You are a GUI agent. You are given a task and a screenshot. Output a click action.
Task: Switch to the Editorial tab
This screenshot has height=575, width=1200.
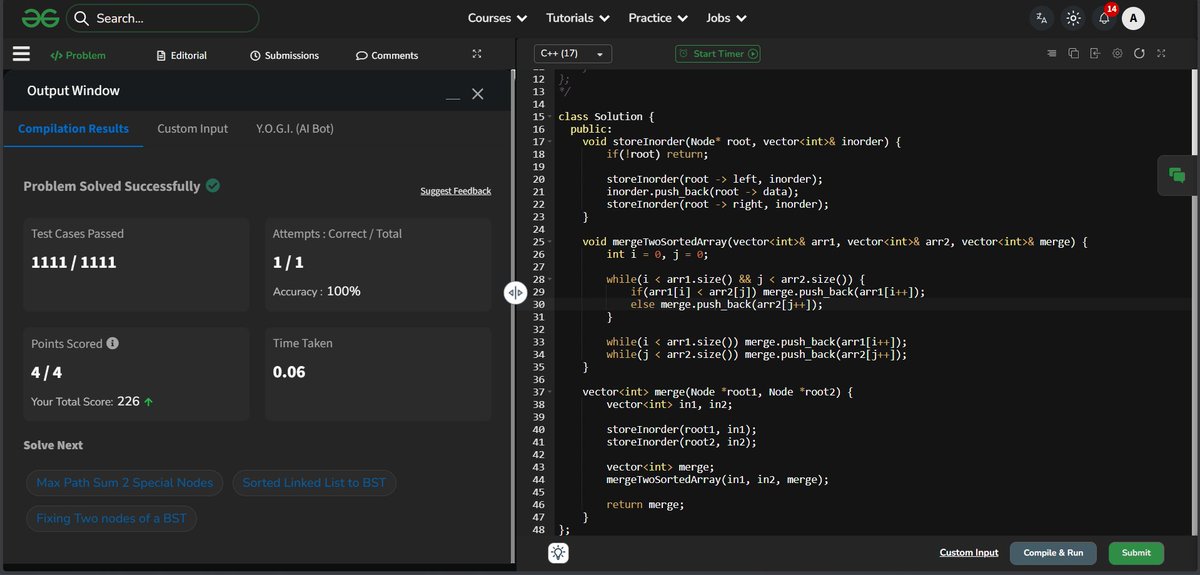coord(182,55)
